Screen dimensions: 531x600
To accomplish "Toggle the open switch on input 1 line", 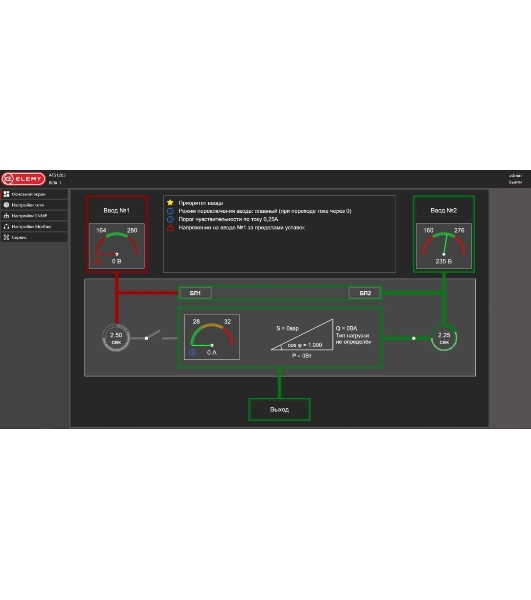I will click(x=153, y=336).
